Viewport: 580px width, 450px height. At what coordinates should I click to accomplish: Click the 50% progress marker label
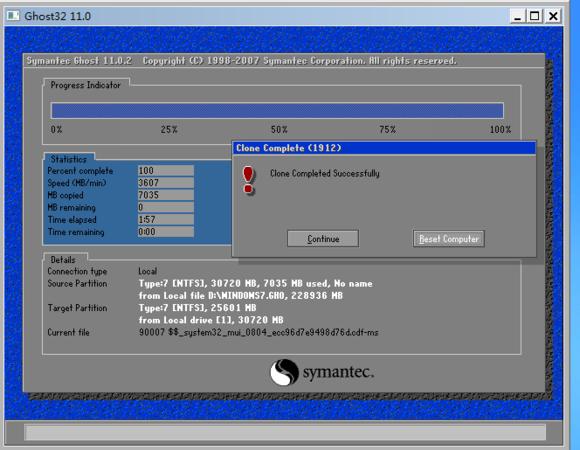point(279,129)
